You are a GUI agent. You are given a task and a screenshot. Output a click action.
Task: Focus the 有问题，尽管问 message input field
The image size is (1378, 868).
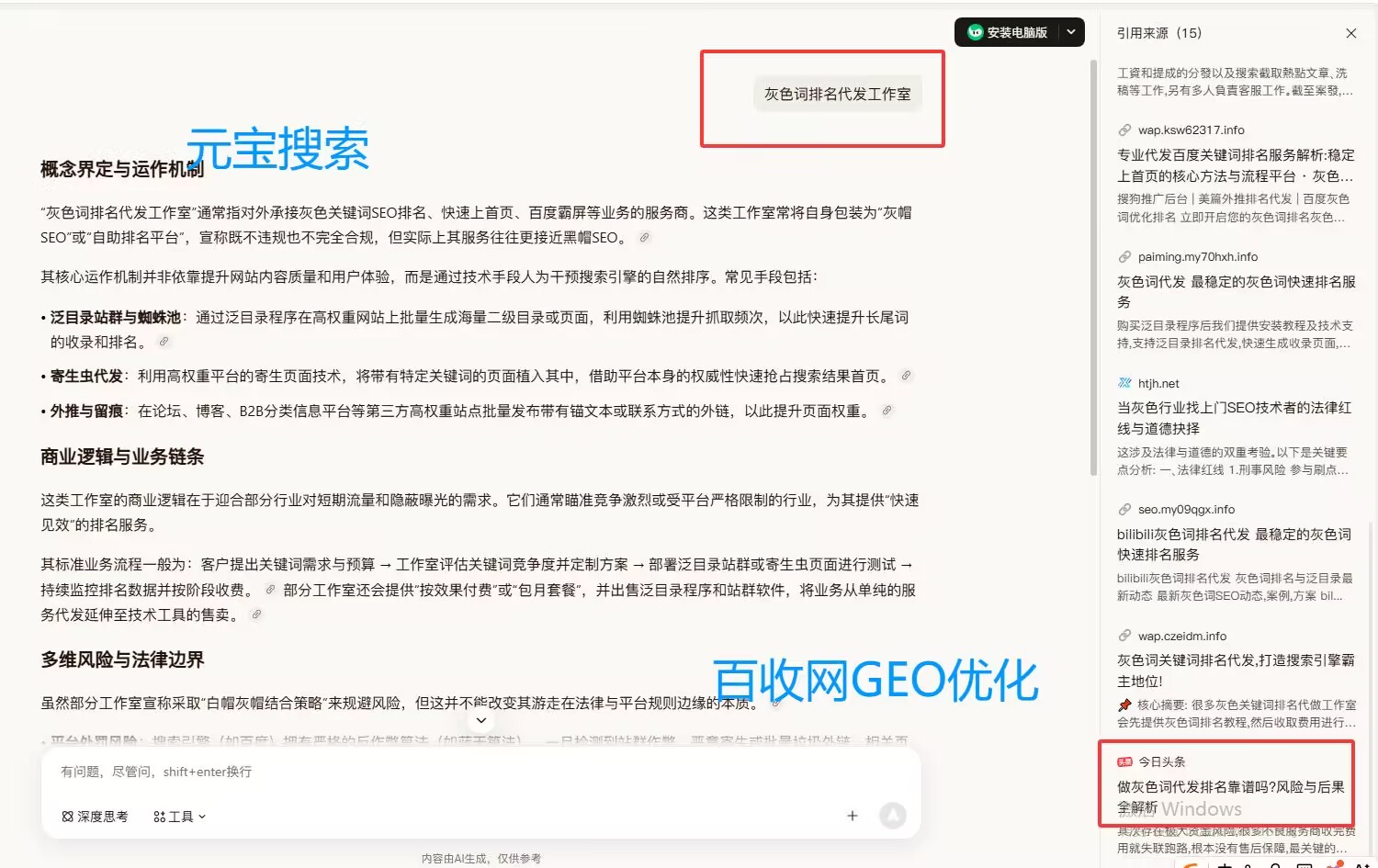tap(480, 772)
